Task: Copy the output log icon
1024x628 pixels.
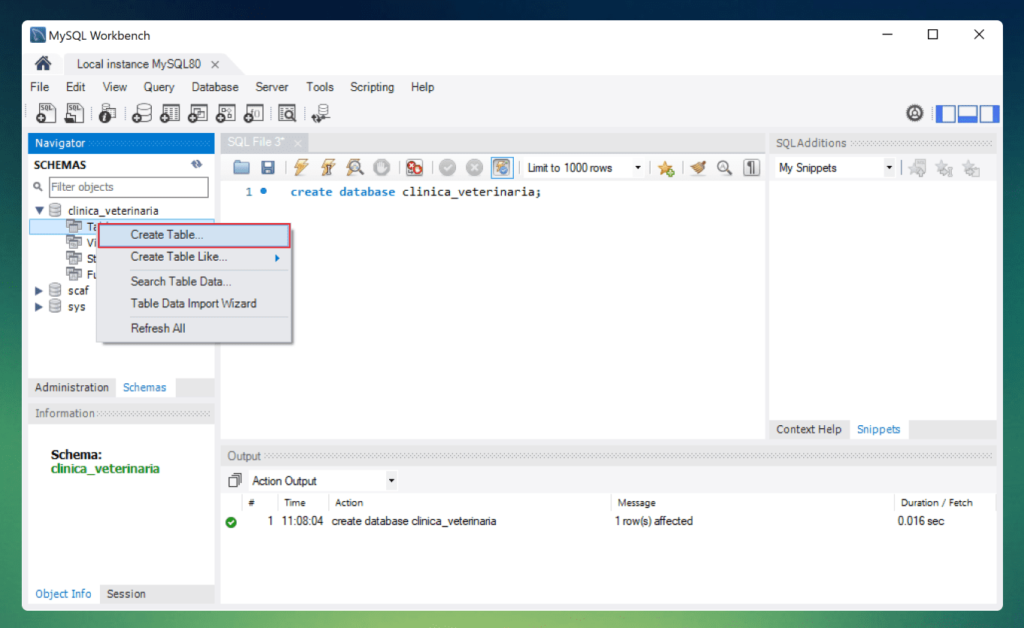Action: [x=234, y=480]
